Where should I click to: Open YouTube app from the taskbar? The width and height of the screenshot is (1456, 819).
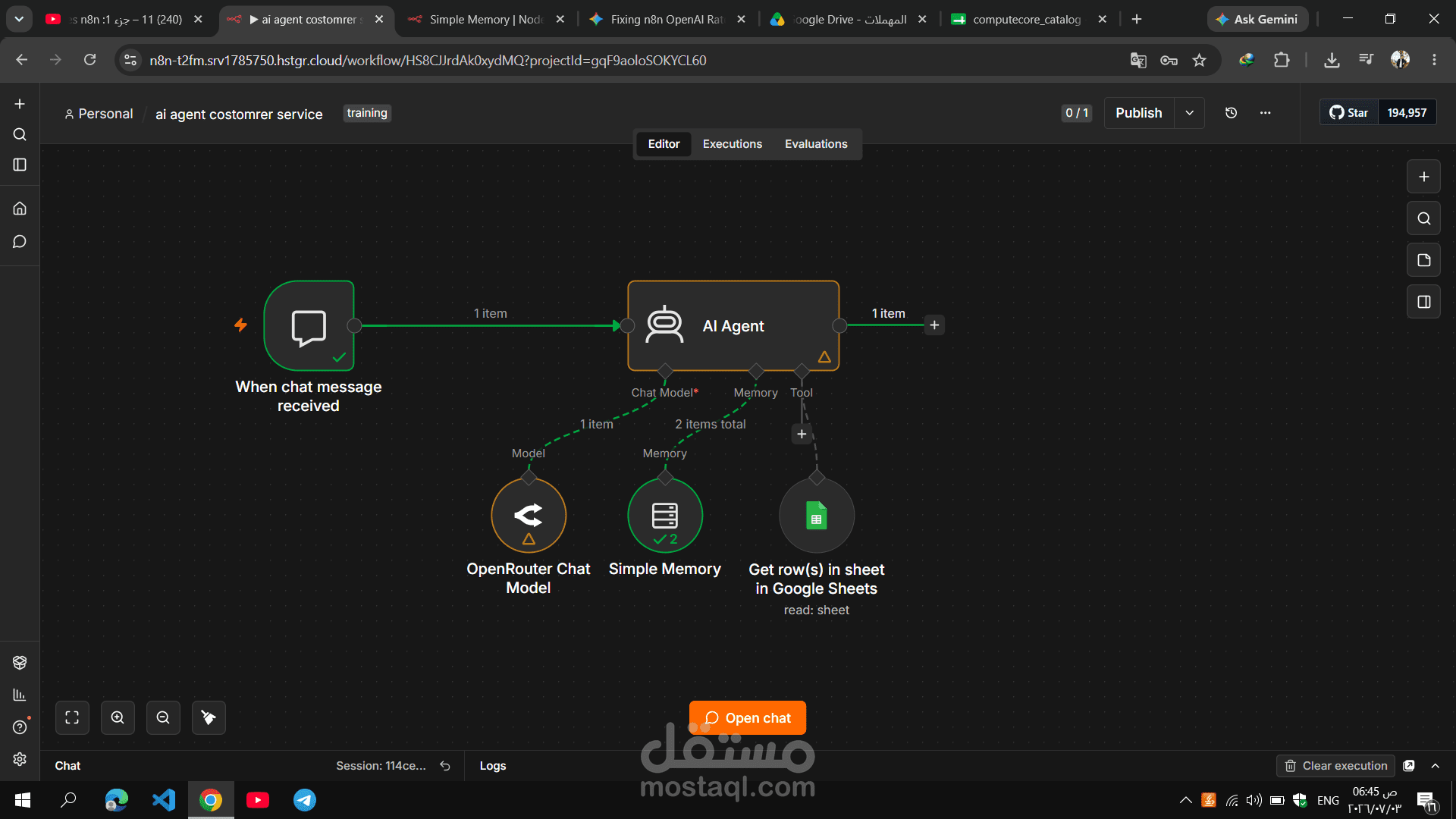(x=258, y=800)
